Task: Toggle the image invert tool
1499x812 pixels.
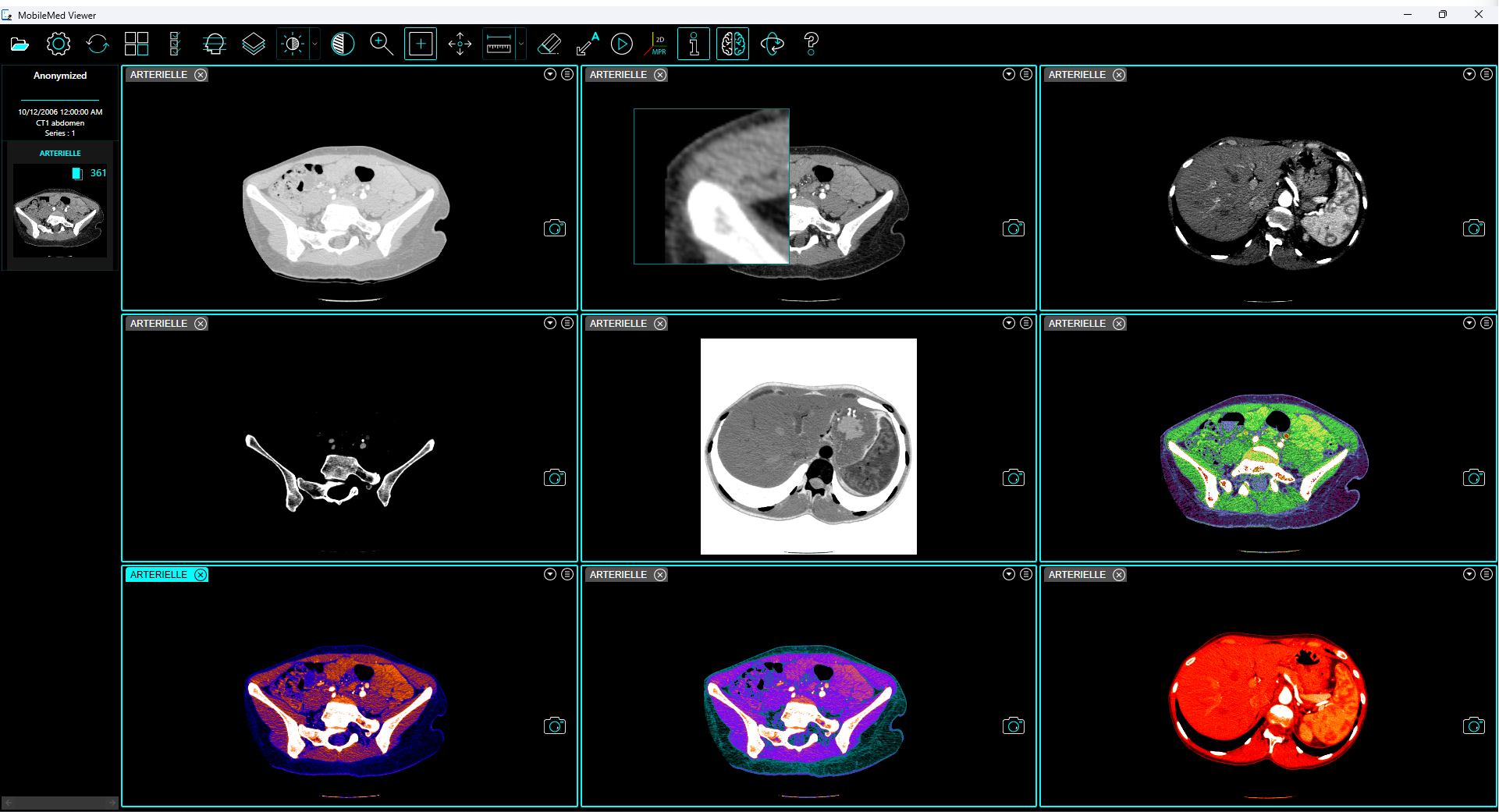Action: pyautogui.click(x=343, y=44)
